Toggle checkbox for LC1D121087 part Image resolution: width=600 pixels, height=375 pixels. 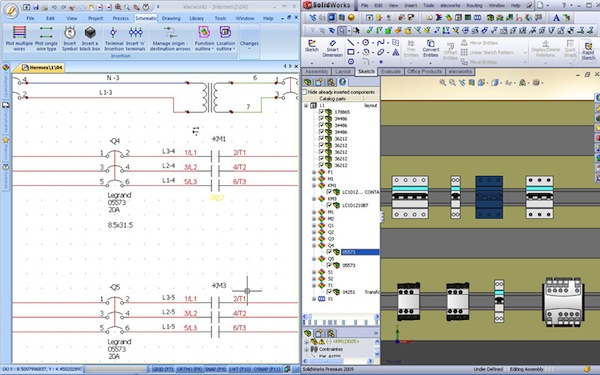[329, 205]
